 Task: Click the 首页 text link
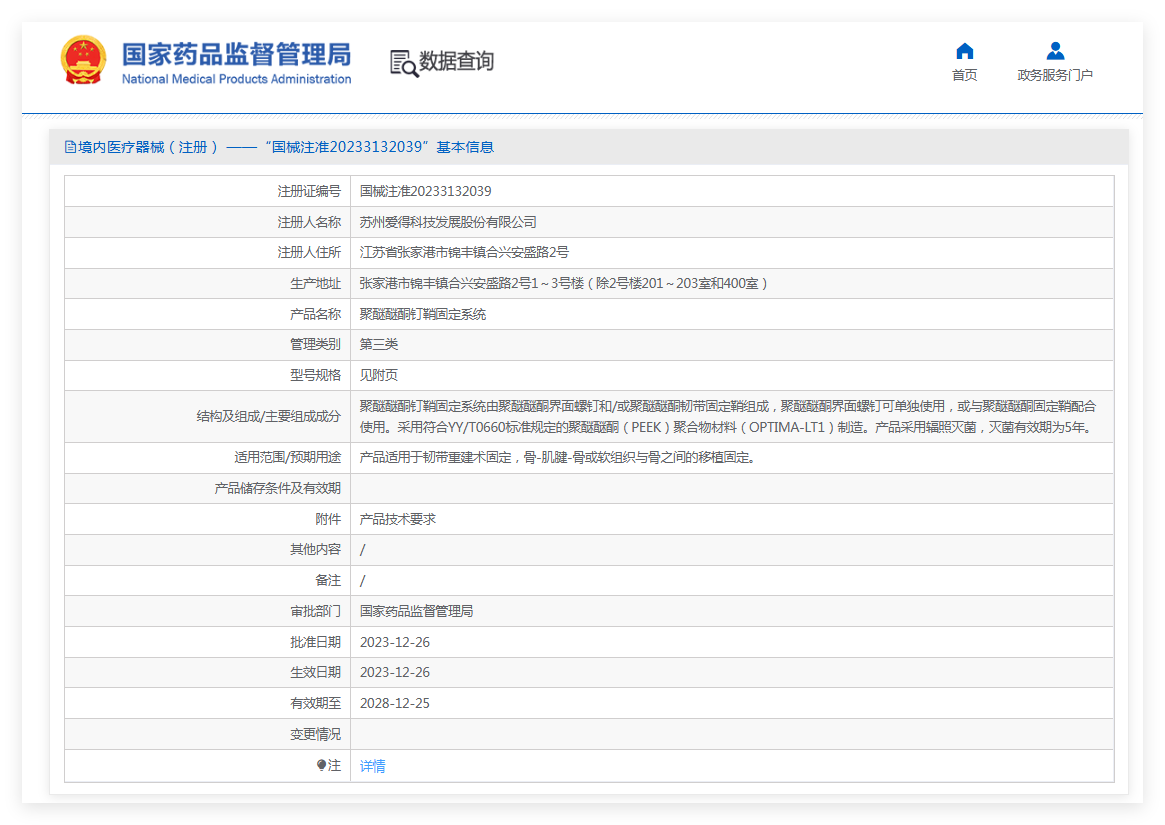click(964, 75)
